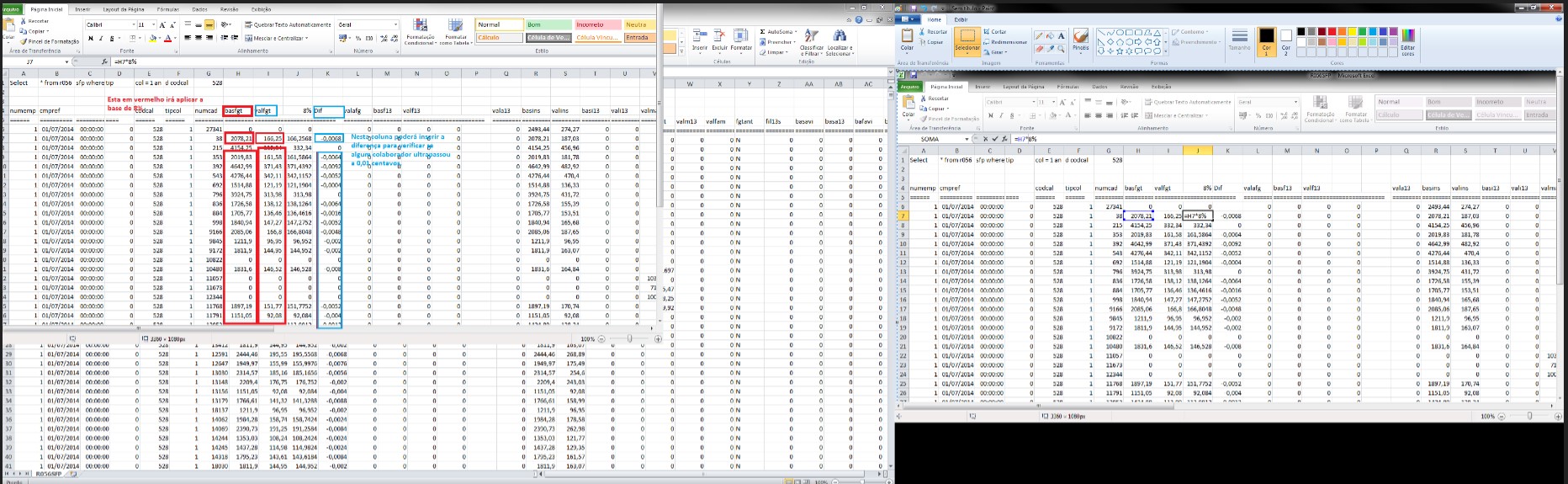This screenshot has height=484, width=1568.
Task: Expand the Girar rotate dropdown in Paint
Action: click(x=999, y=52)
